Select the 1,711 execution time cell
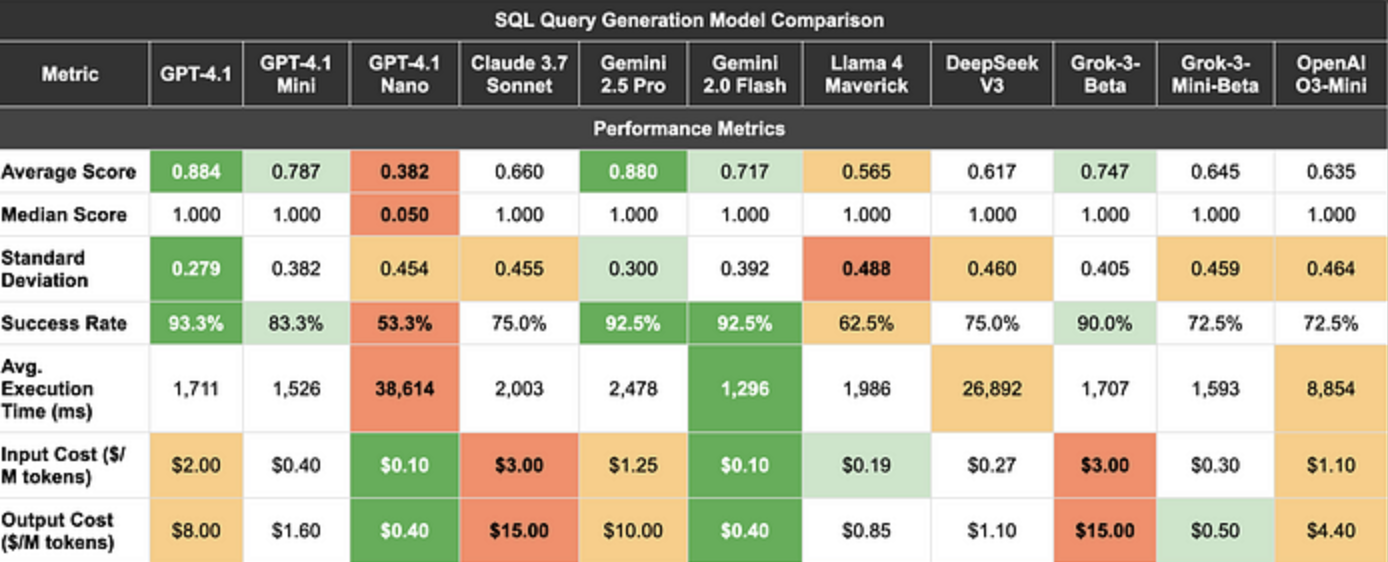Viewport: 1388px width, 562px height. click(196, 388)
